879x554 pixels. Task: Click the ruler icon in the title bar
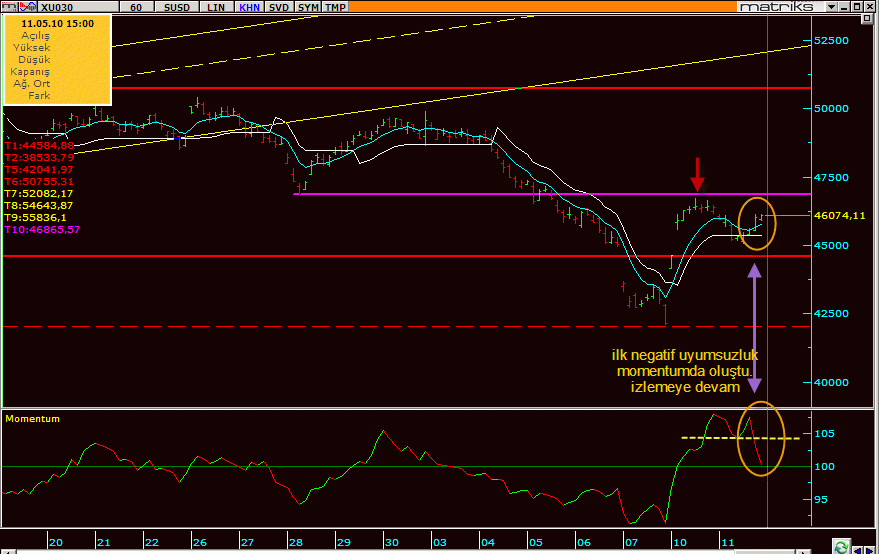[x=8, y=7]
